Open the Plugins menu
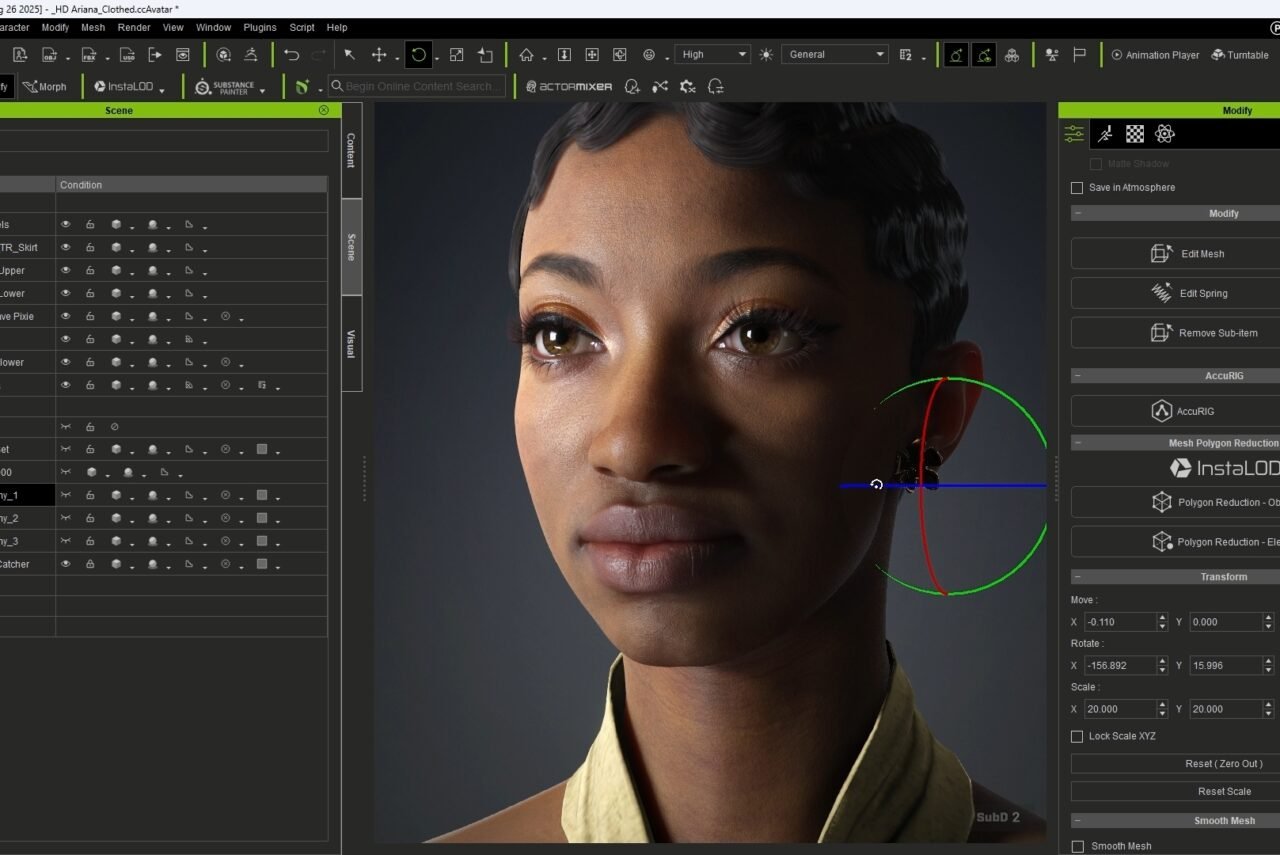The width and height of the screenshot is (1280, 855). 260,28
